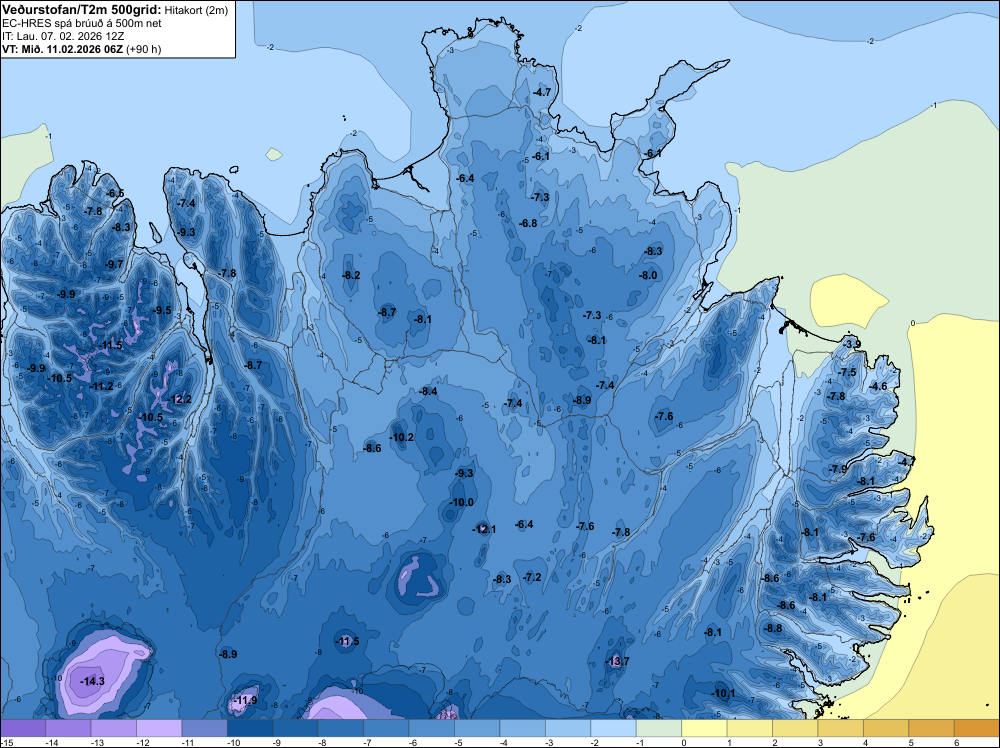Pick legend swatch between -10 and -9
This screenshot has height=748, width=1000.
250,728
